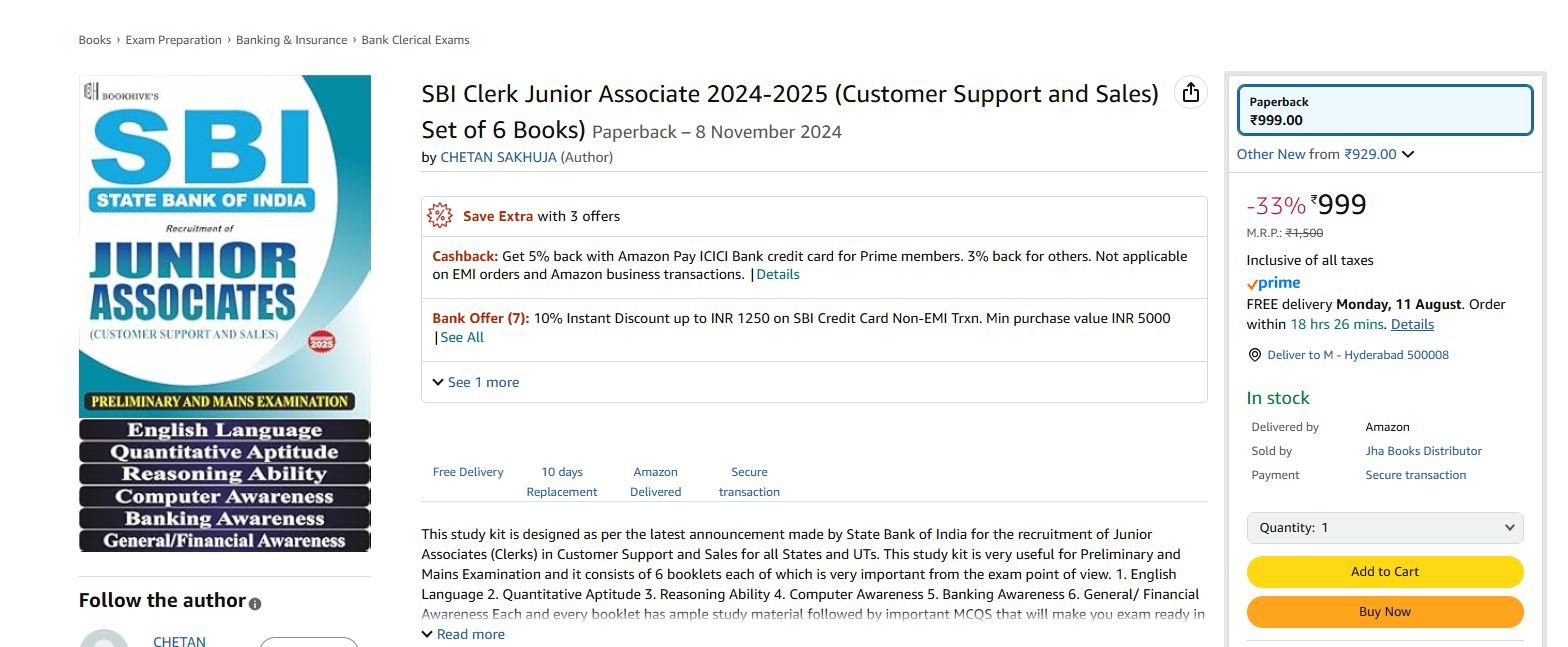The width and height of the screenshot is (1568, 647).
Task: Open CHETAN SAKHUJA author link
Action: (498, 157)
